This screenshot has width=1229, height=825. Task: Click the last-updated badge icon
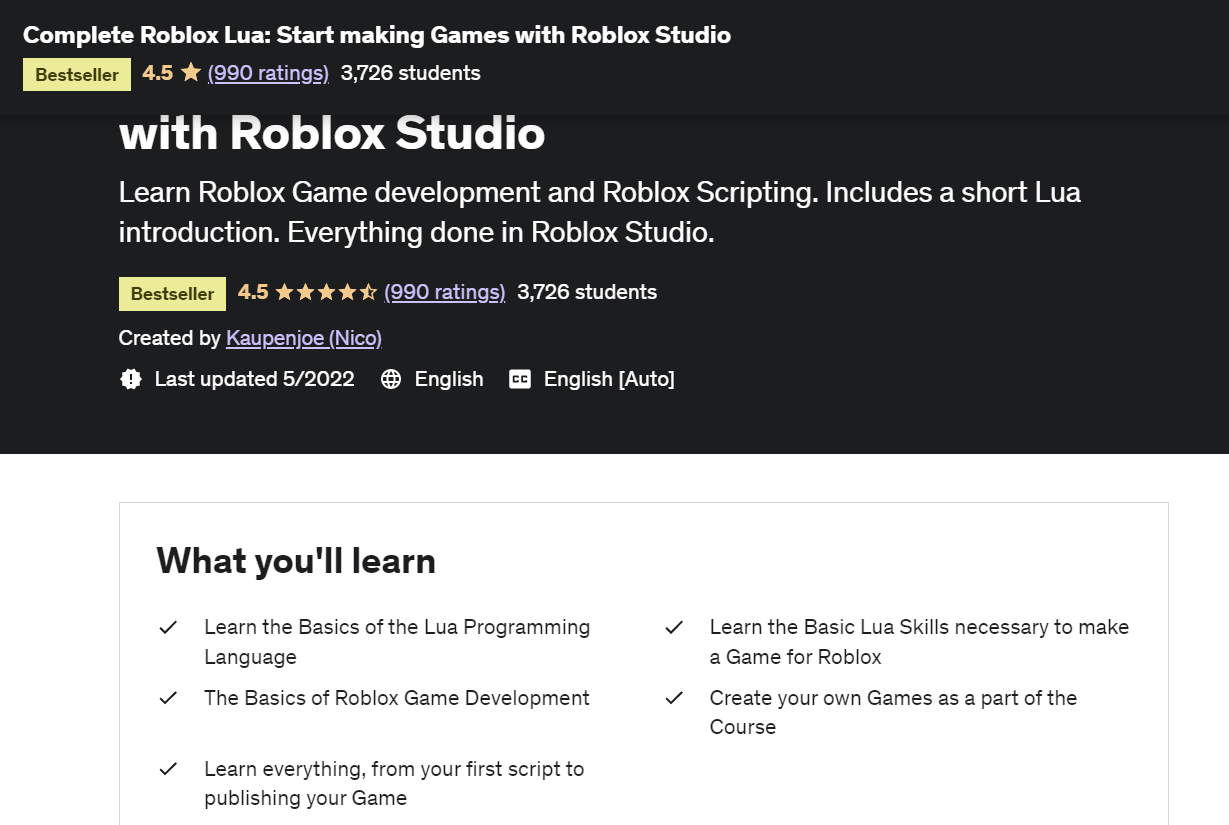131,379
